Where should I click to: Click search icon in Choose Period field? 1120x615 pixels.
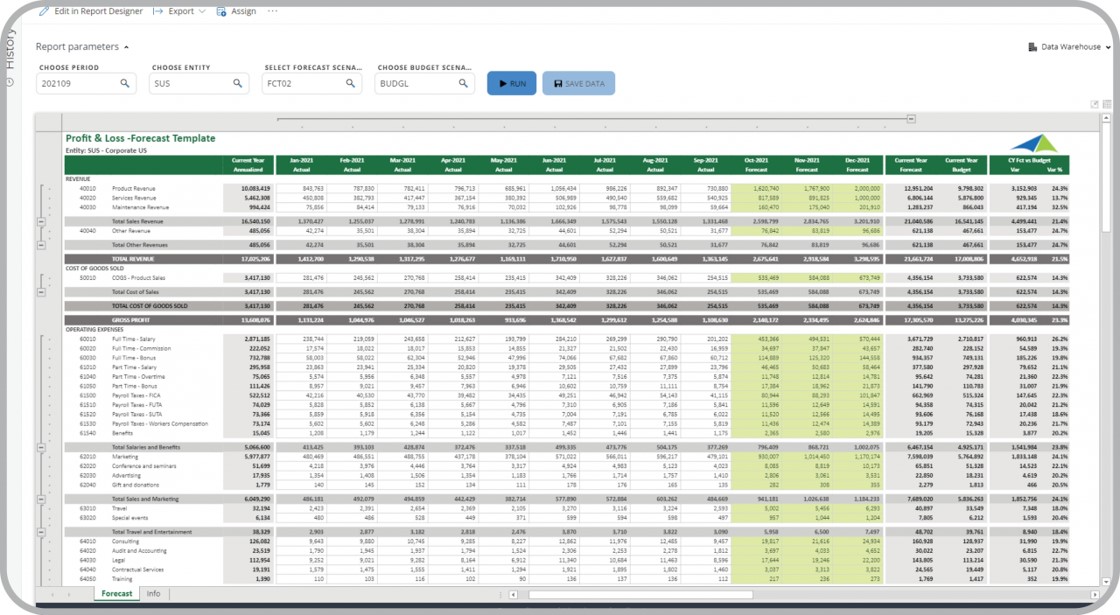click(125, 84)
